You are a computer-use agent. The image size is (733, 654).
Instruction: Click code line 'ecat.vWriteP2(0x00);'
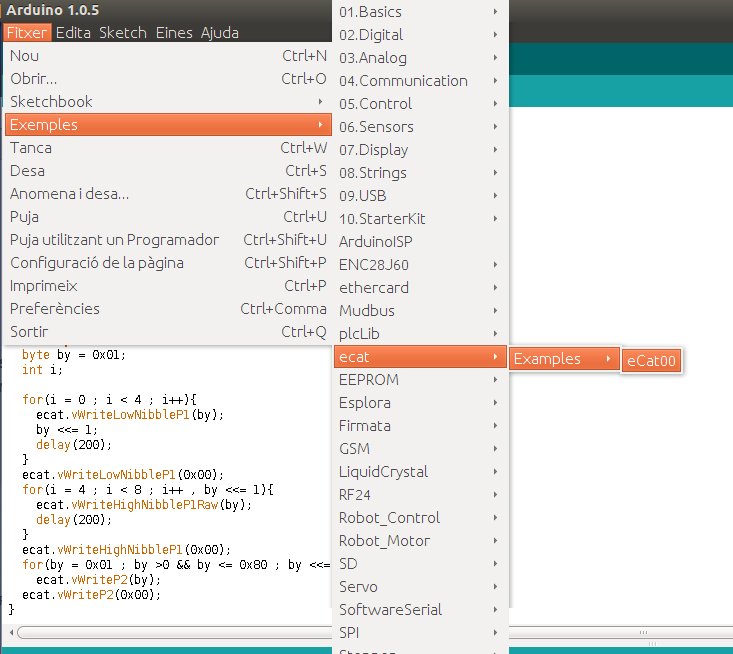(x=92, y=595)
